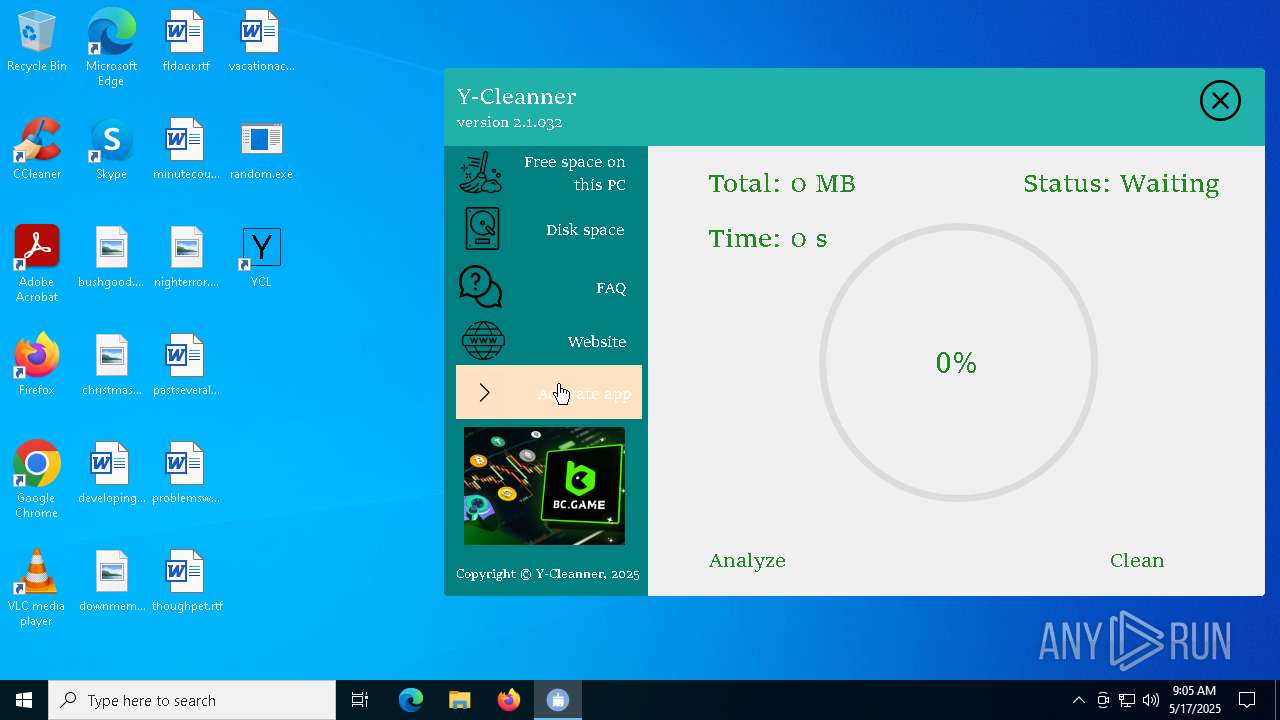Open Edge from the taskbar
Screen dimensions: 1280x720
[411, 700]
